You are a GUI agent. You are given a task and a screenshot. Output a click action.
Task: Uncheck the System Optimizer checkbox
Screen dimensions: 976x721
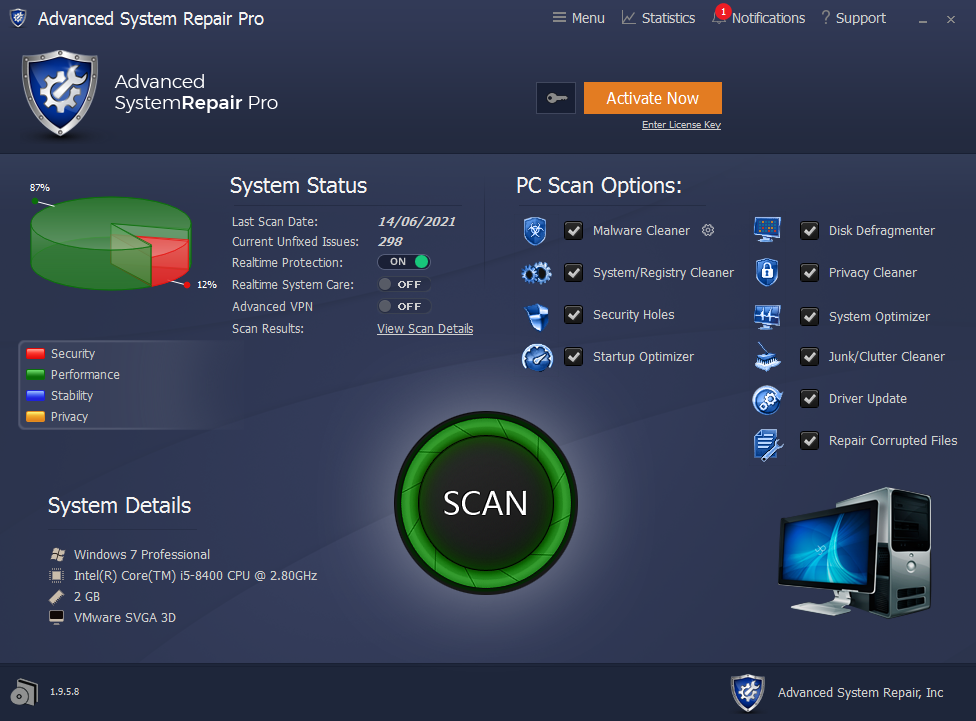[809, 317]
